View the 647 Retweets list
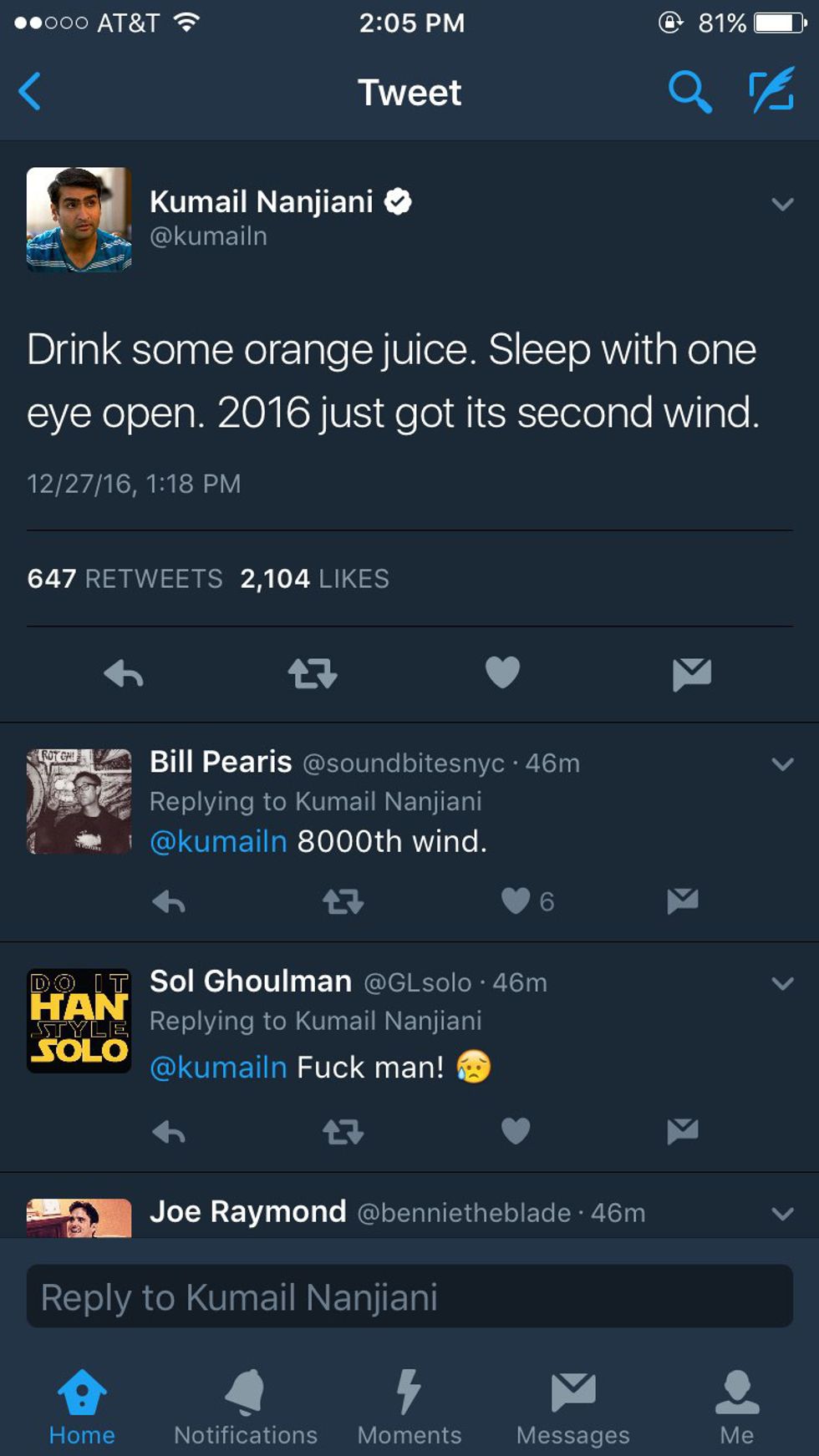The width and height of the screenshot is (819, 1456). [x=125, y=578]
